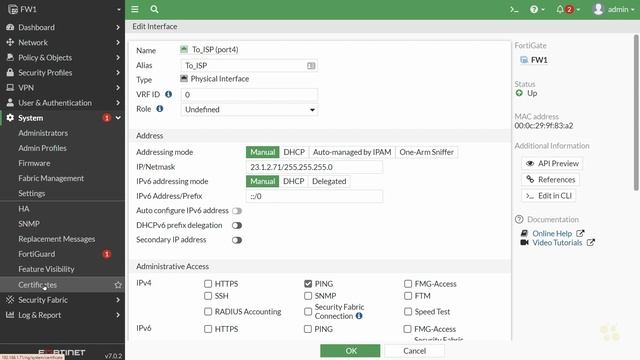Click the System gear icon

coord(10,118)
